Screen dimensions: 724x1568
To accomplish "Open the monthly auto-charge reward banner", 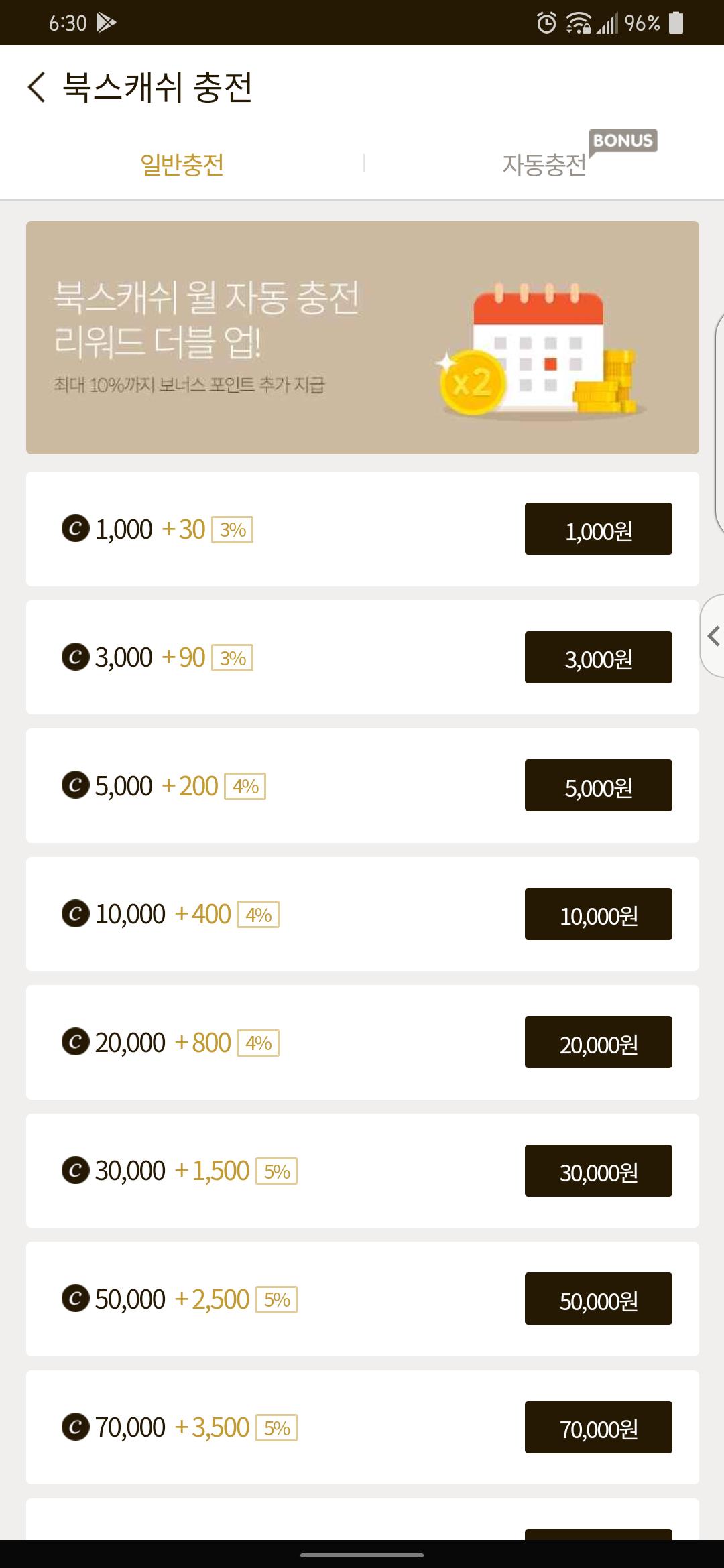I will [362, 338].
